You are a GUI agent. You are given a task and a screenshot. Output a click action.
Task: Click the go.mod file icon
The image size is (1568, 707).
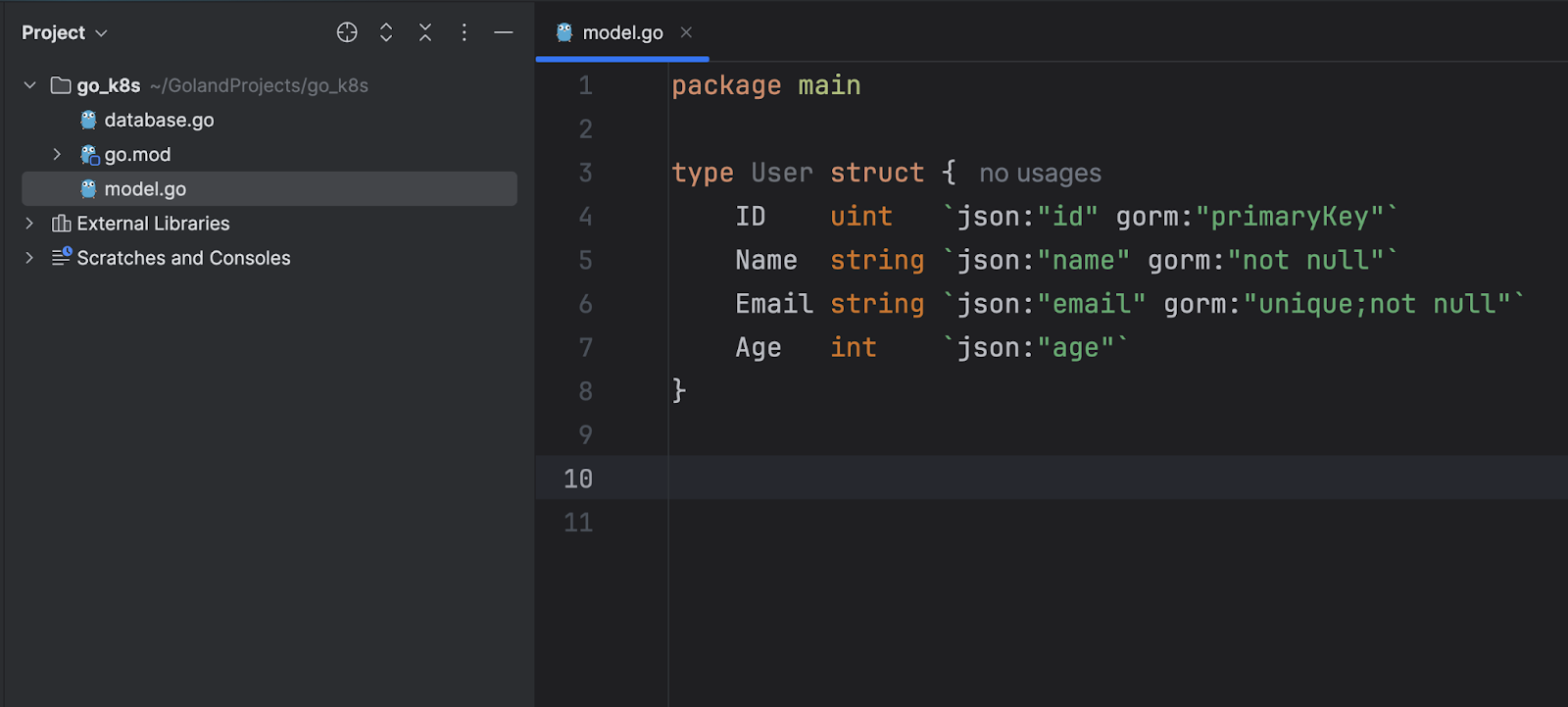pos(89,155)
